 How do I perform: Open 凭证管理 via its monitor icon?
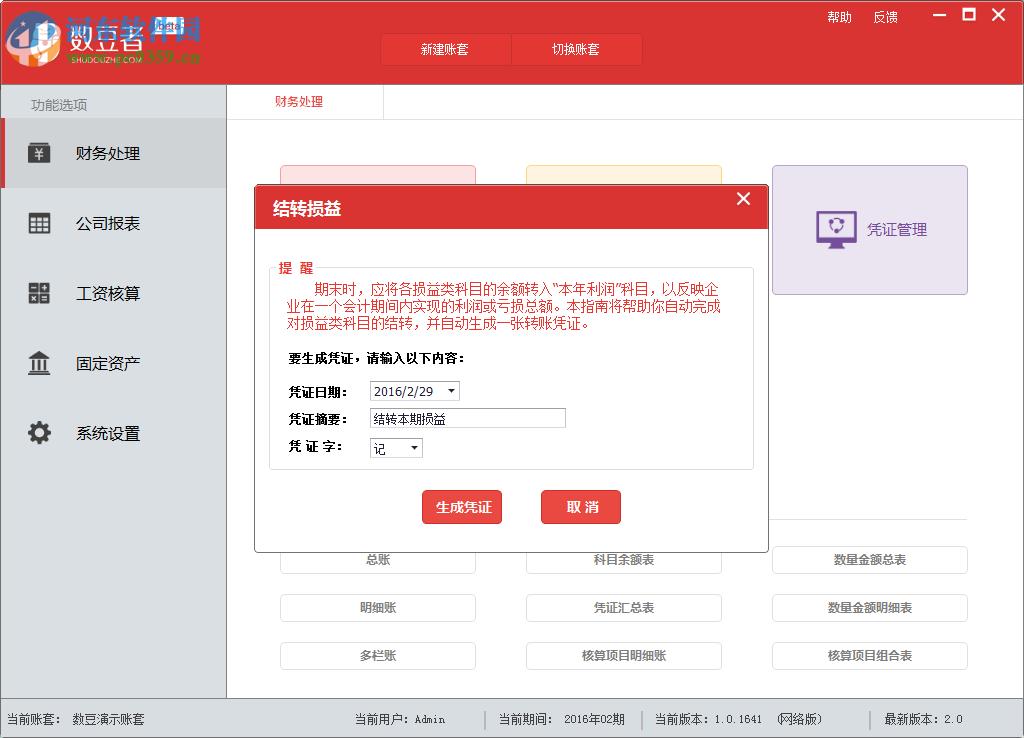tap(836, 229)
